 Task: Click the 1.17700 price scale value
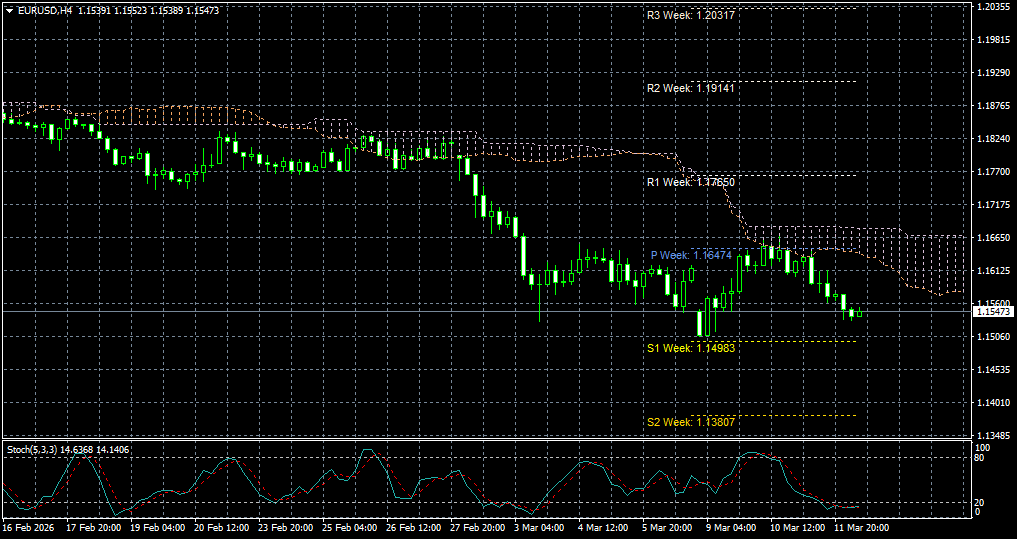994,172
